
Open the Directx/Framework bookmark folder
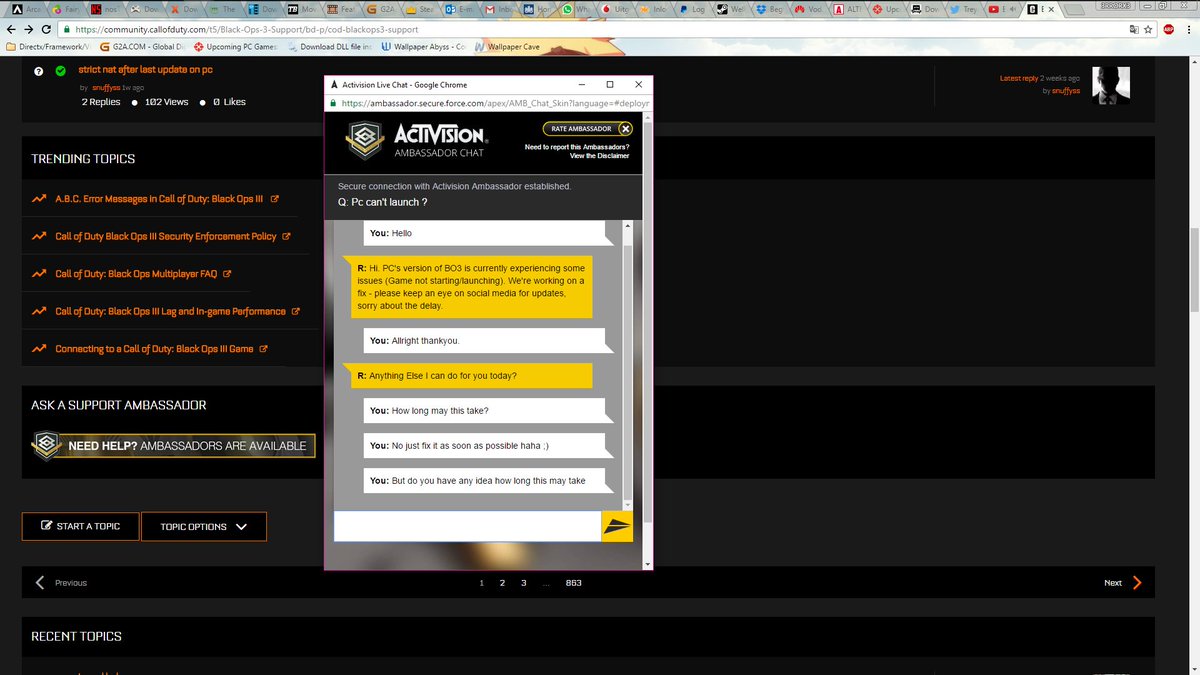[47, 47]
